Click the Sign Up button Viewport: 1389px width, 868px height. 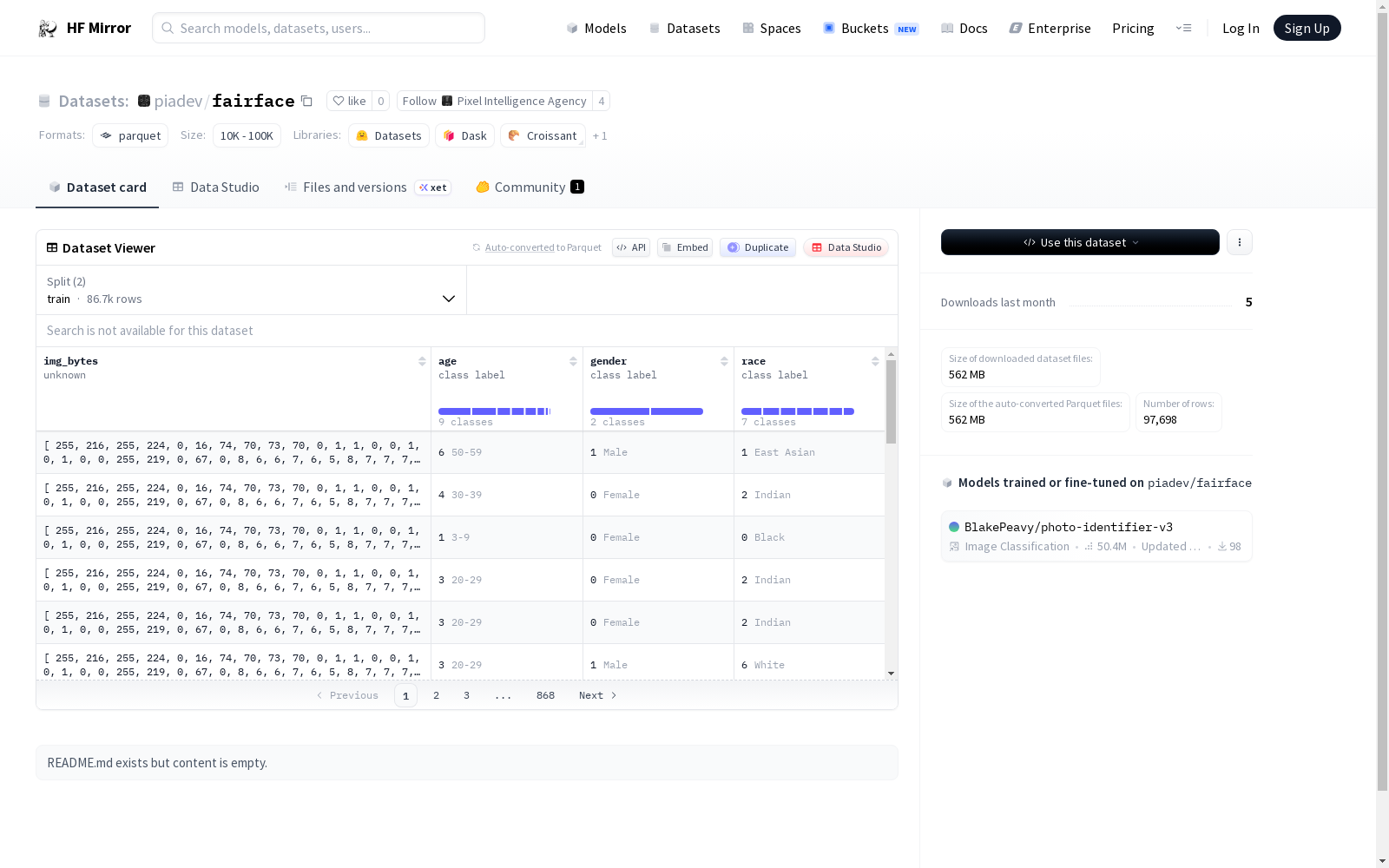1307,28
